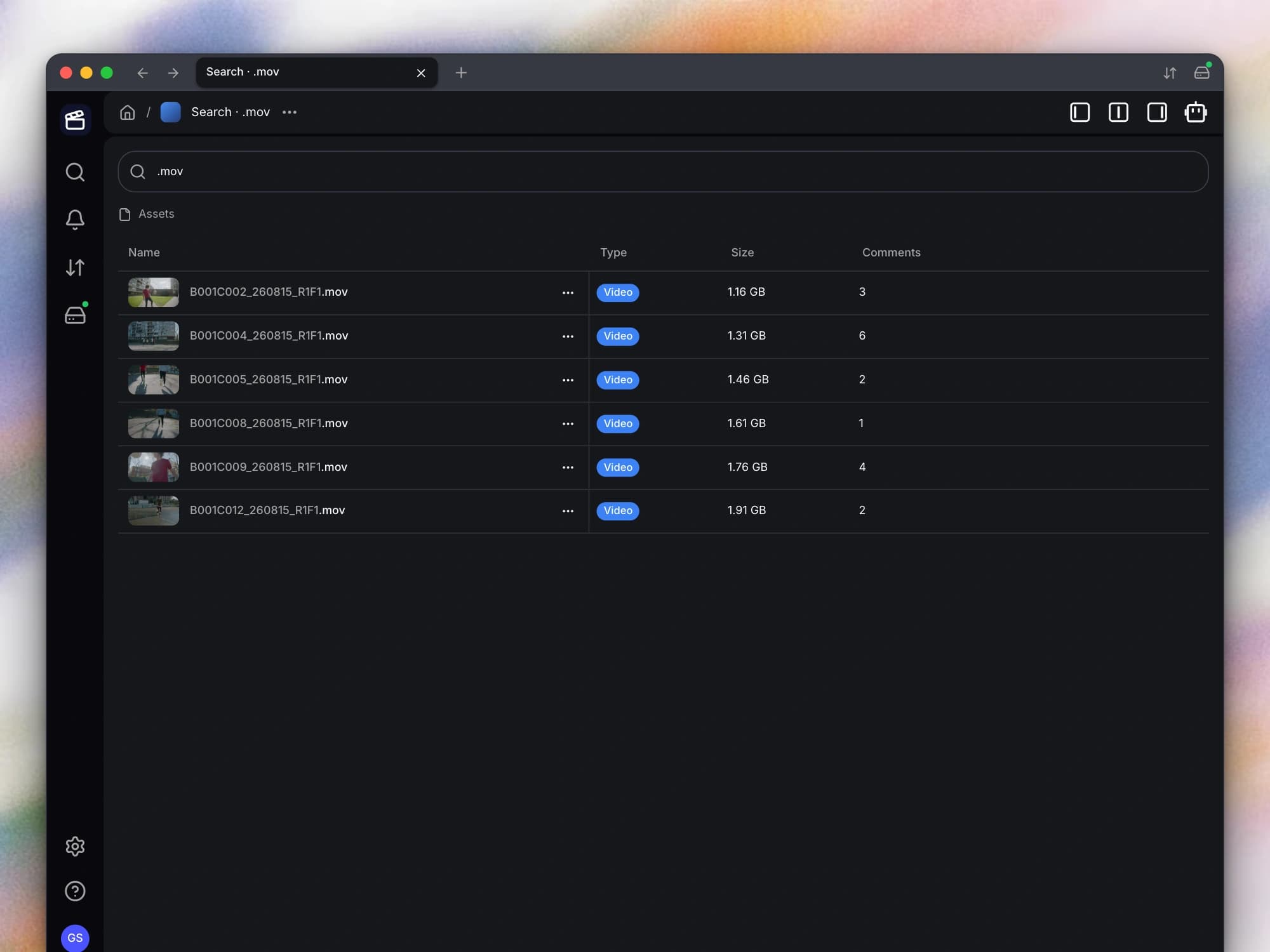Image resolution: width=1270 pixels, height=952 pixels.
Task: Open options menu for B001C005_260815_R1F1.mov
Action: 568,380
